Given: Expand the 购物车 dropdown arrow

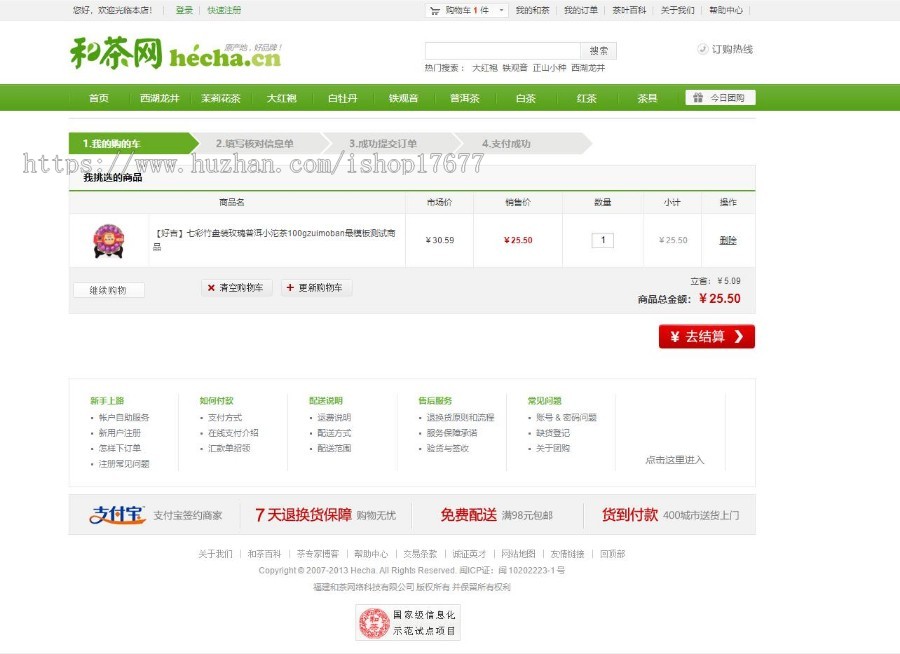Looking at the screenshot, I should [x=502, y=10].
